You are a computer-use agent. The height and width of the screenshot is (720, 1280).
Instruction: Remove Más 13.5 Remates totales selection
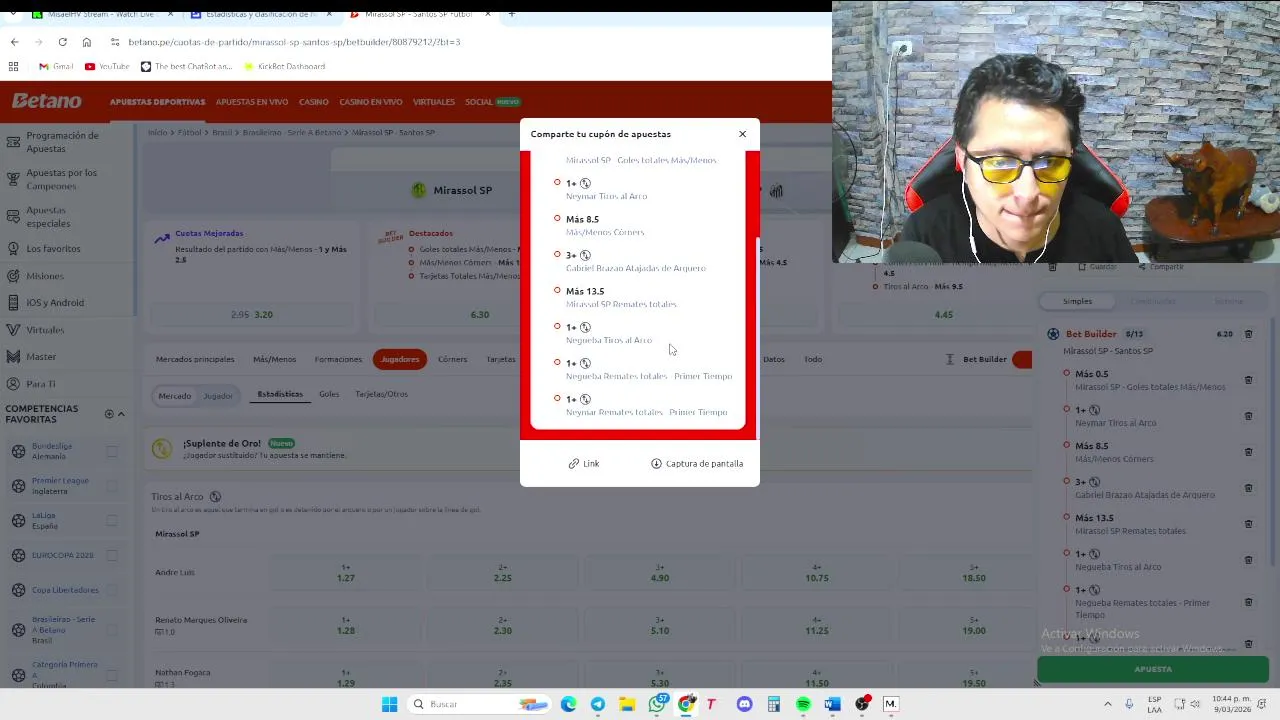click(x=1248, y=524)
